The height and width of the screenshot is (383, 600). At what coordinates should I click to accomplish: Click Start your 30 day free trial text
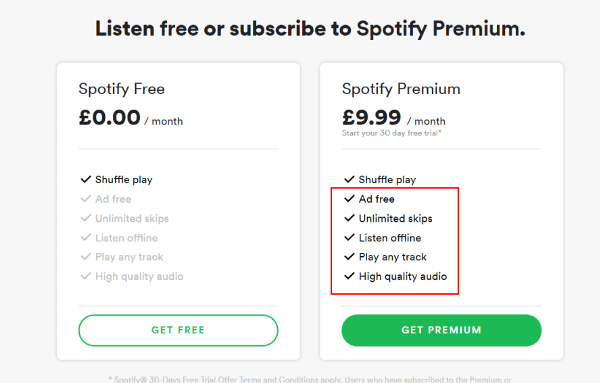[391, 133]
